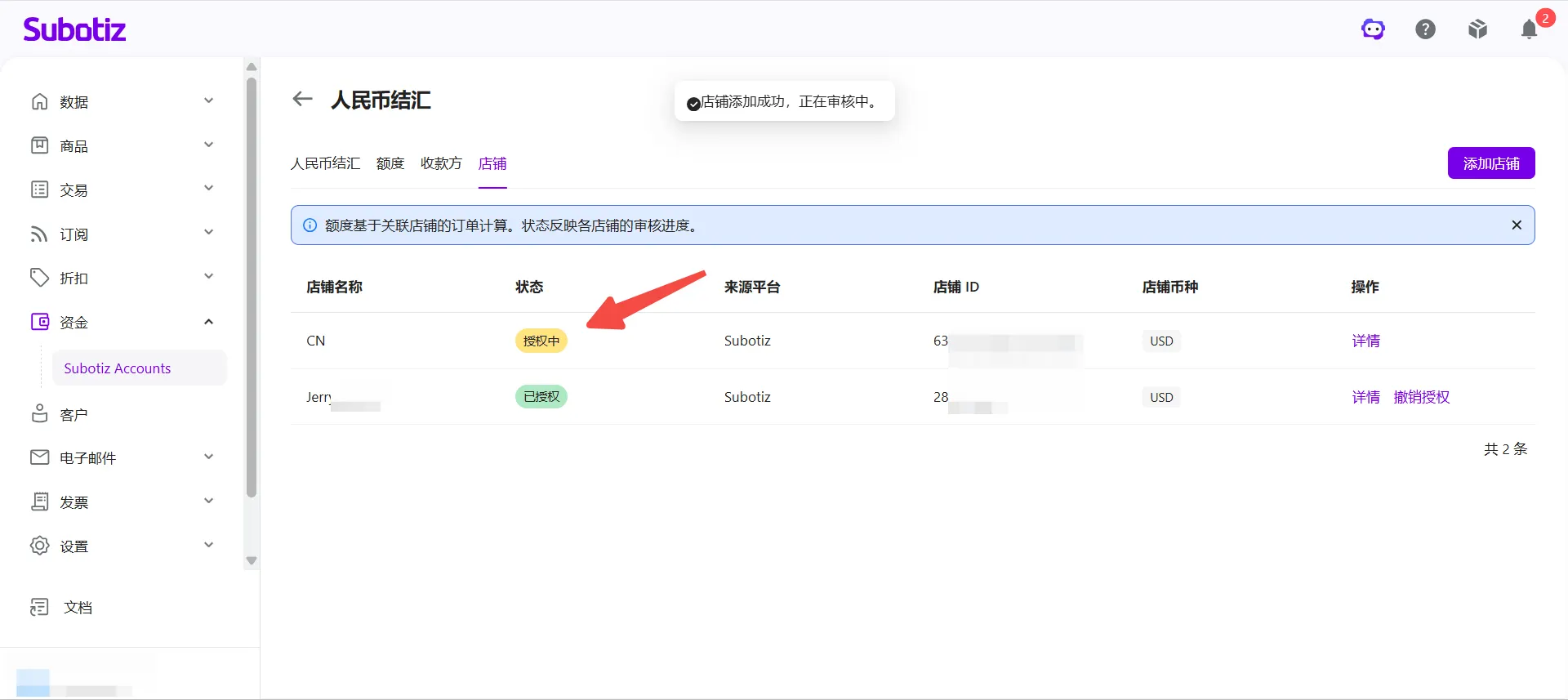The height and width of the screenshot is (700, 1568).
Task: Click USD currency tag in Jerr row
Action: coord(1161,397)
